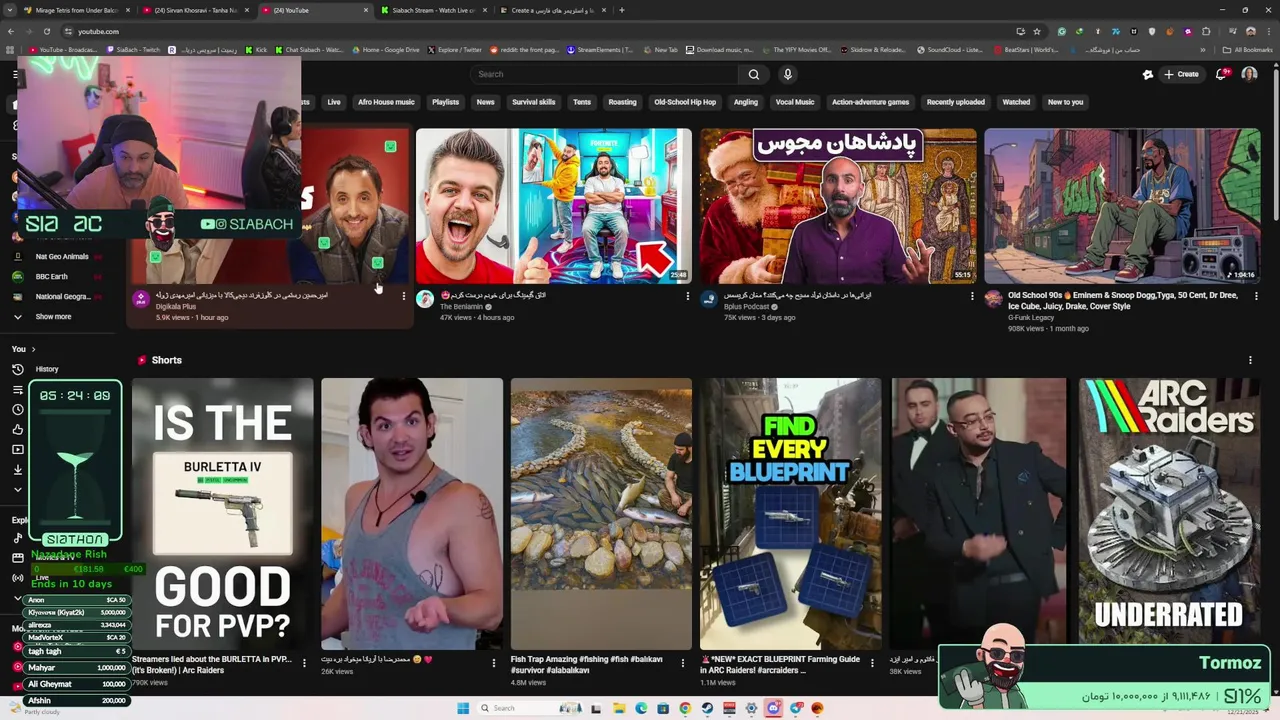Select the Tents filter chip
The height and width of the screenshot is (720, 1280).
coord(582,102)
